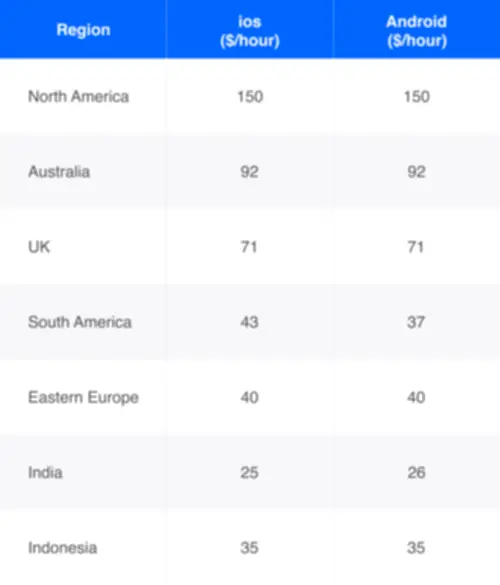Click Indonesia iOS rate 35

click(x=249, y=548)
